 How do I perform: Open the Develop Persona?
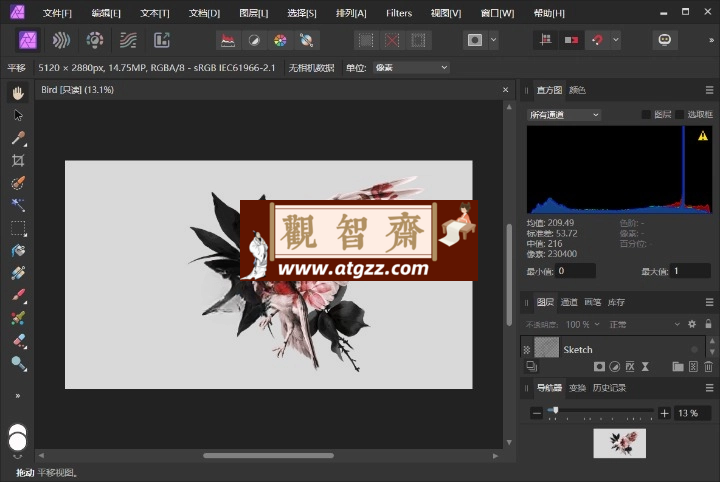pos(95,40)
